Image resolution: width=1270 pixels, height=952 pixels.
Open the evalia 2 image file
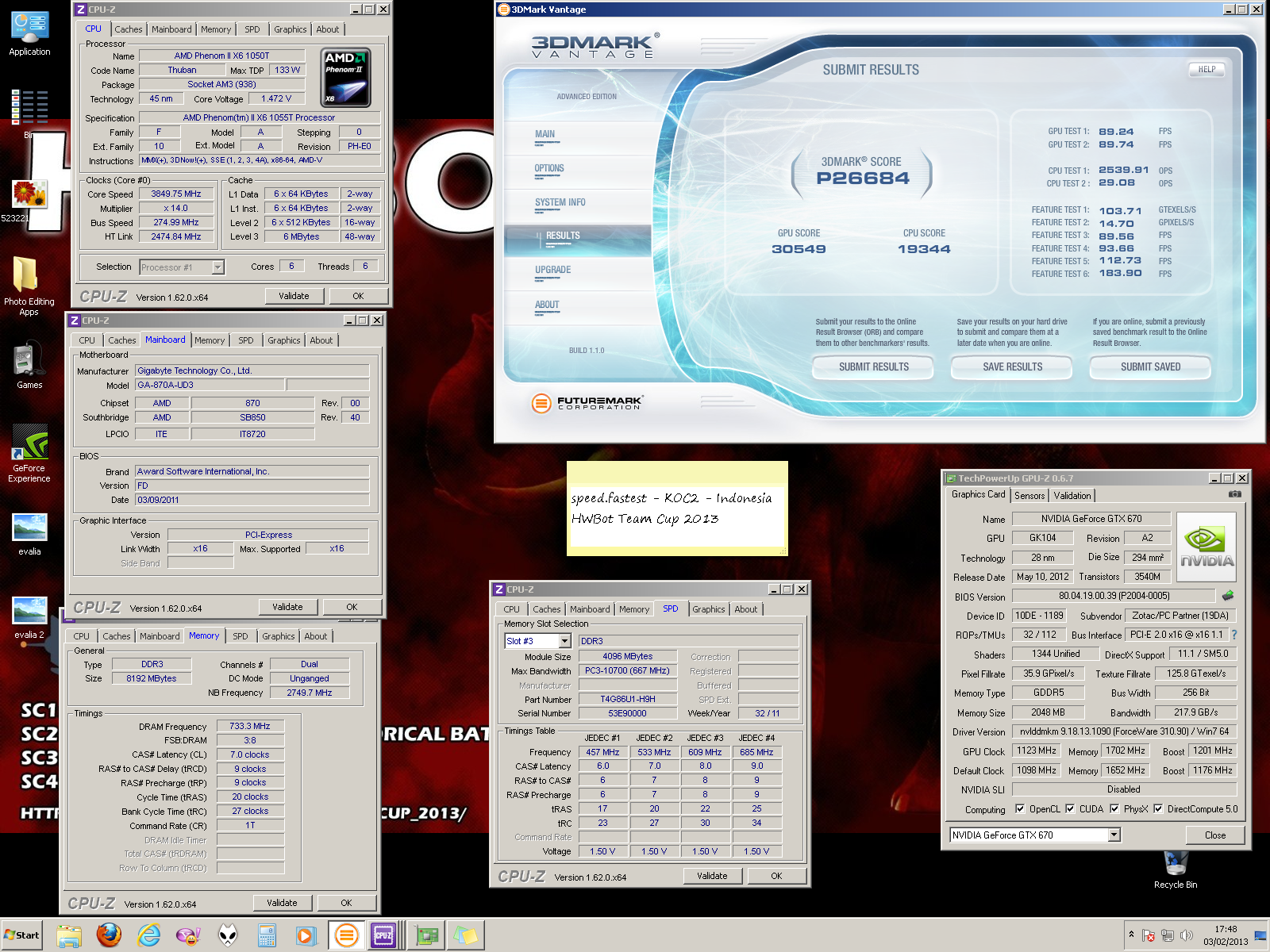click(29, 617)
